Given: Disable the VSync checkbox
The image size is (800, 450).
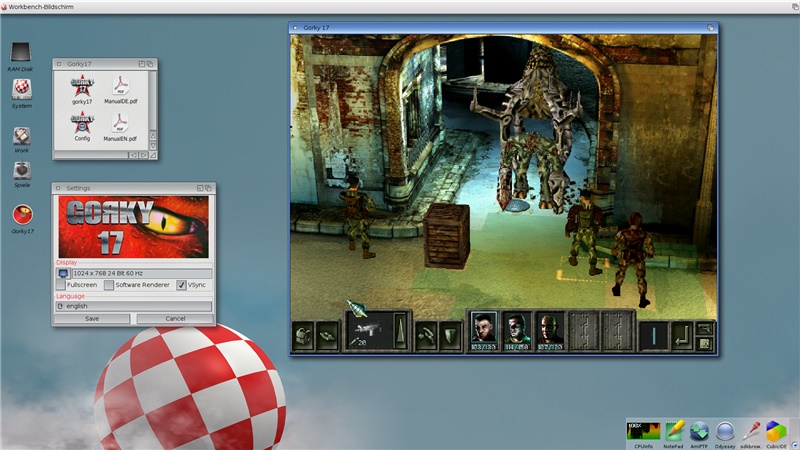Looking at the screenshot, I should point(181,285).
